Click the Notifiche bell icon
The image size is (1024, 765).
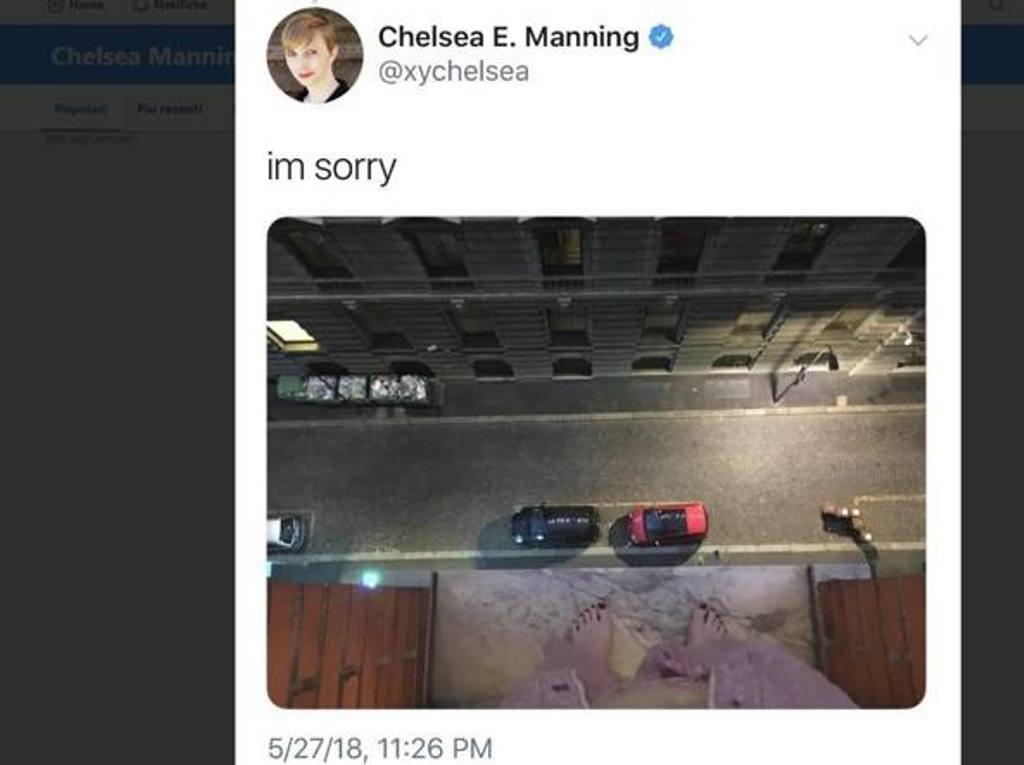point(141,5)
